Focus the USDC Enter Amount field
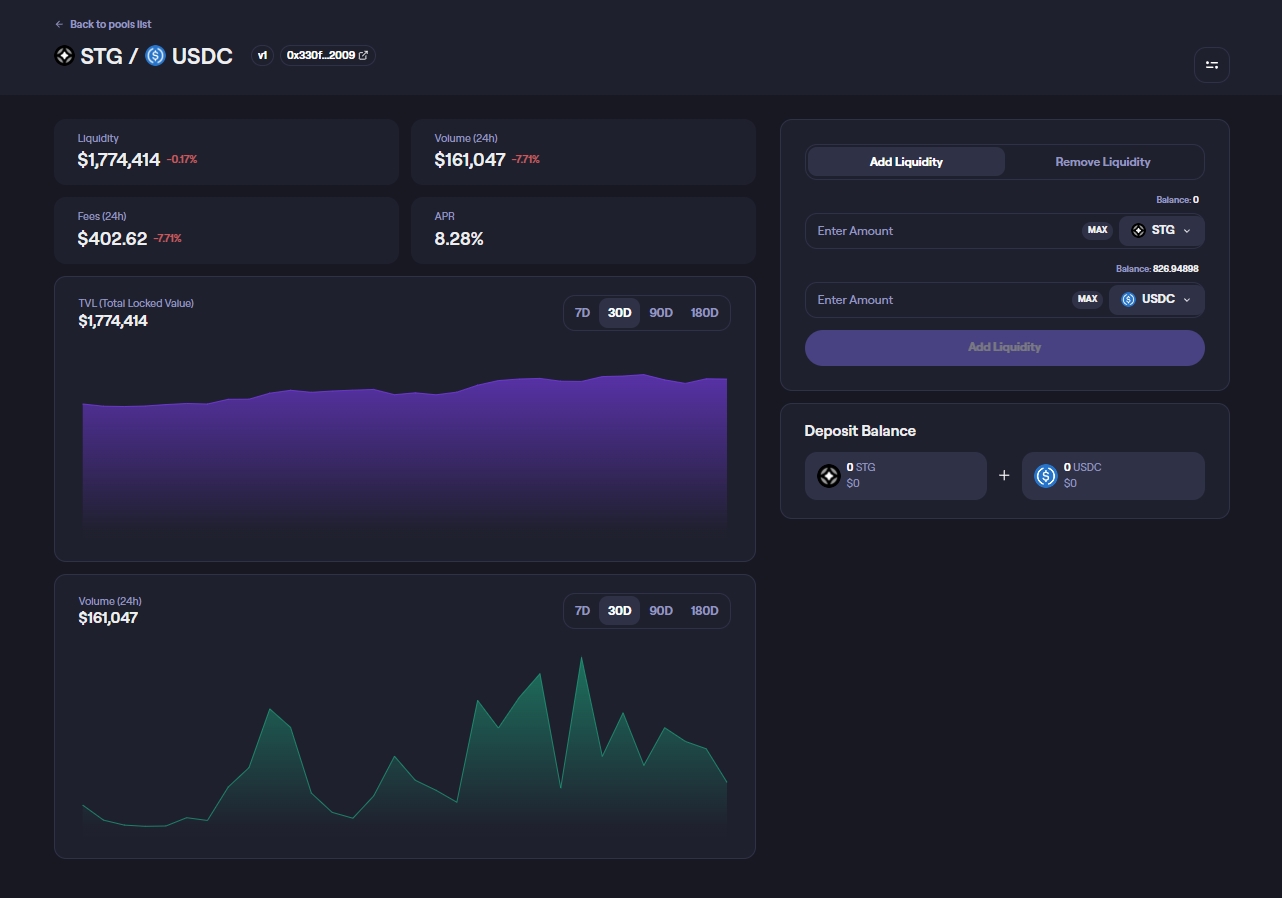1282x898 pixels. point(935,300)
